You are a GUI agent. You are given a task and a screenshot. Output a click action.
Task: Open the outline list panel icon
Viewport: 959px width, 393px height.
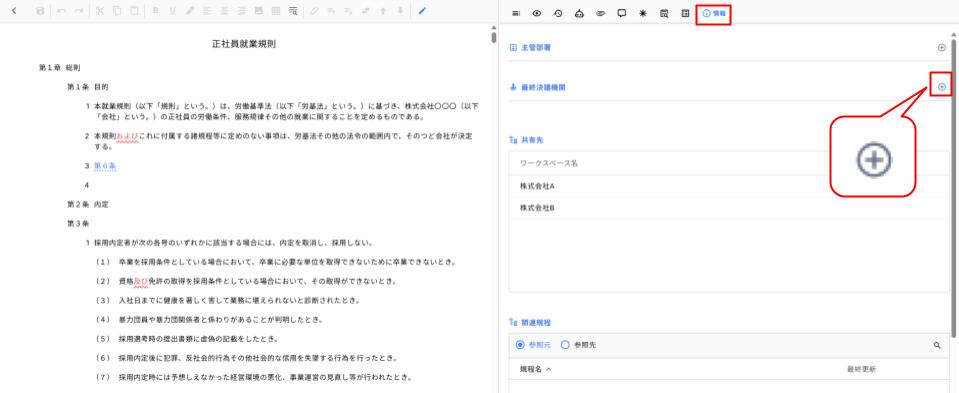pyautogui.click(x=516, y=13)
